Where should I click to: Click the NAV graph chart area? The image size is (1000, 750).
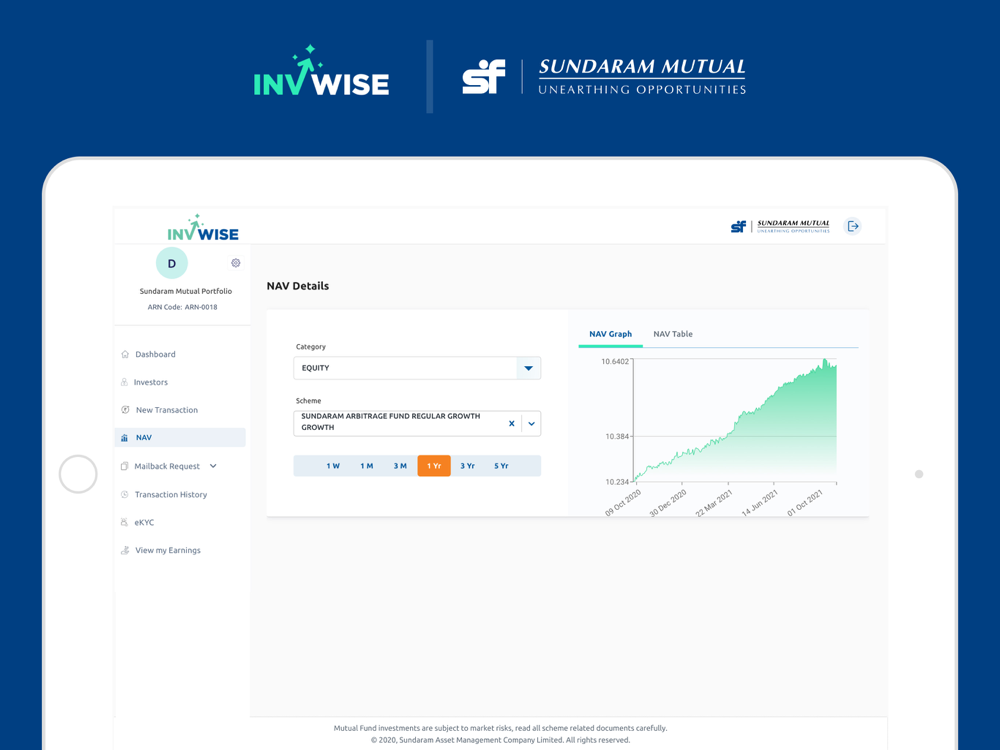click(x=735, y=421)
